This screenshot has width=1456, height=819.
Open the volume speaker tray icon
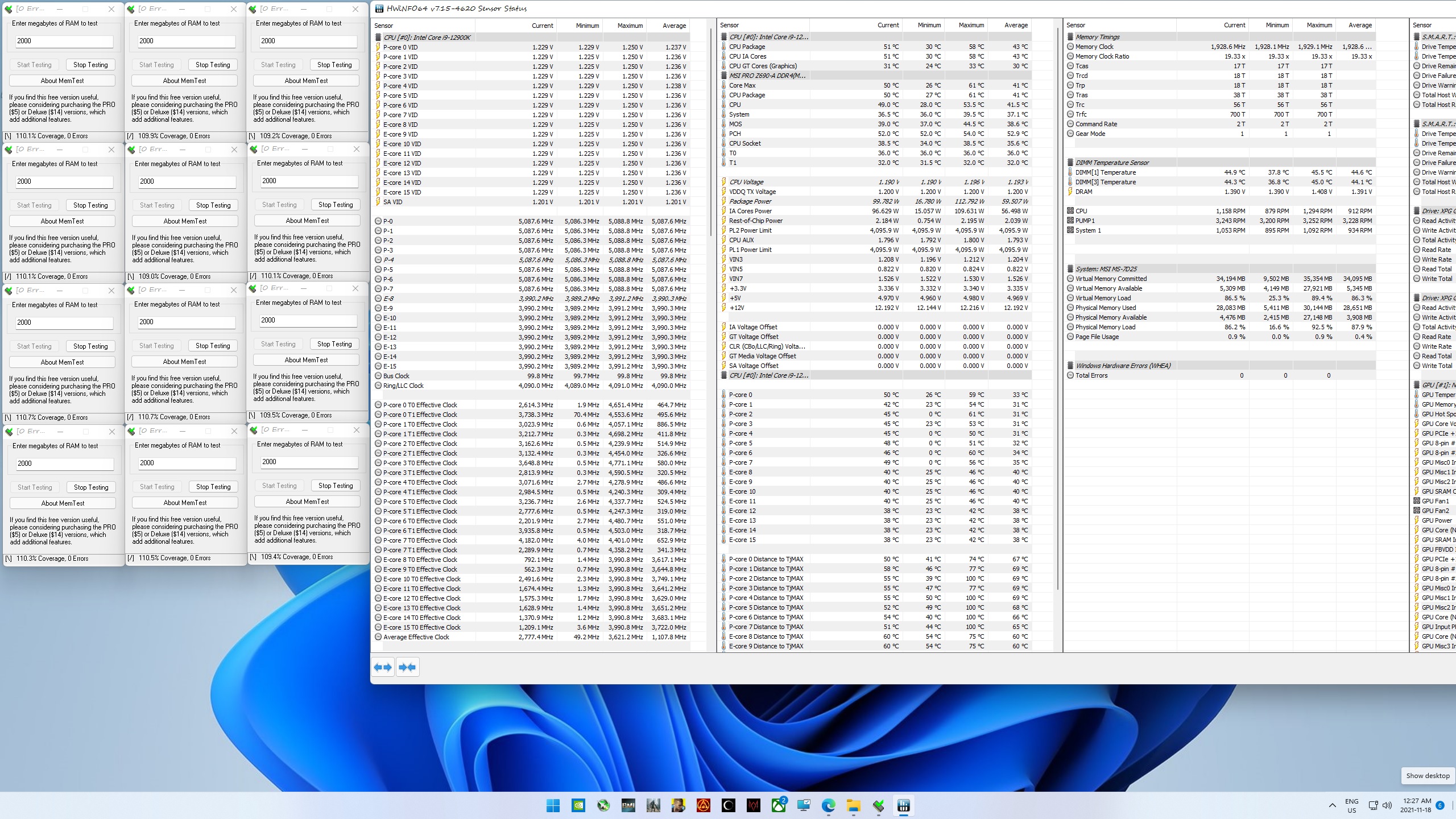1387,805
